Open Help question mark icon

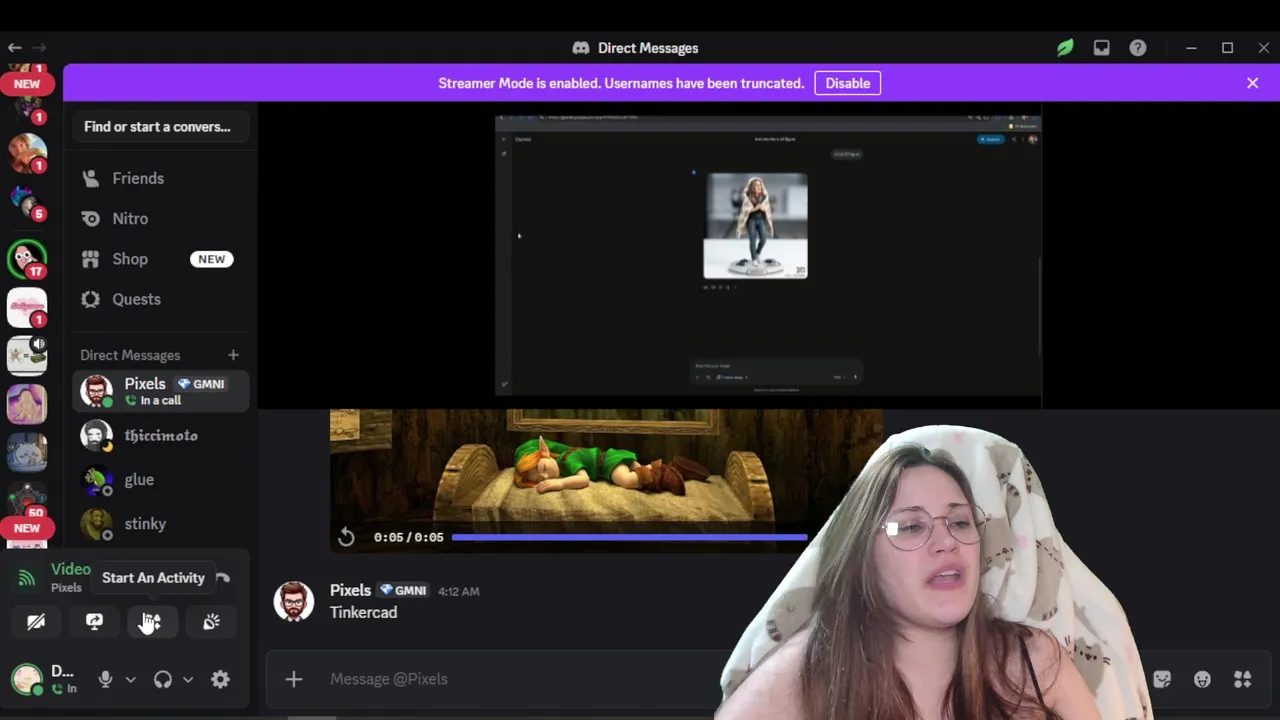[1138, 48]
